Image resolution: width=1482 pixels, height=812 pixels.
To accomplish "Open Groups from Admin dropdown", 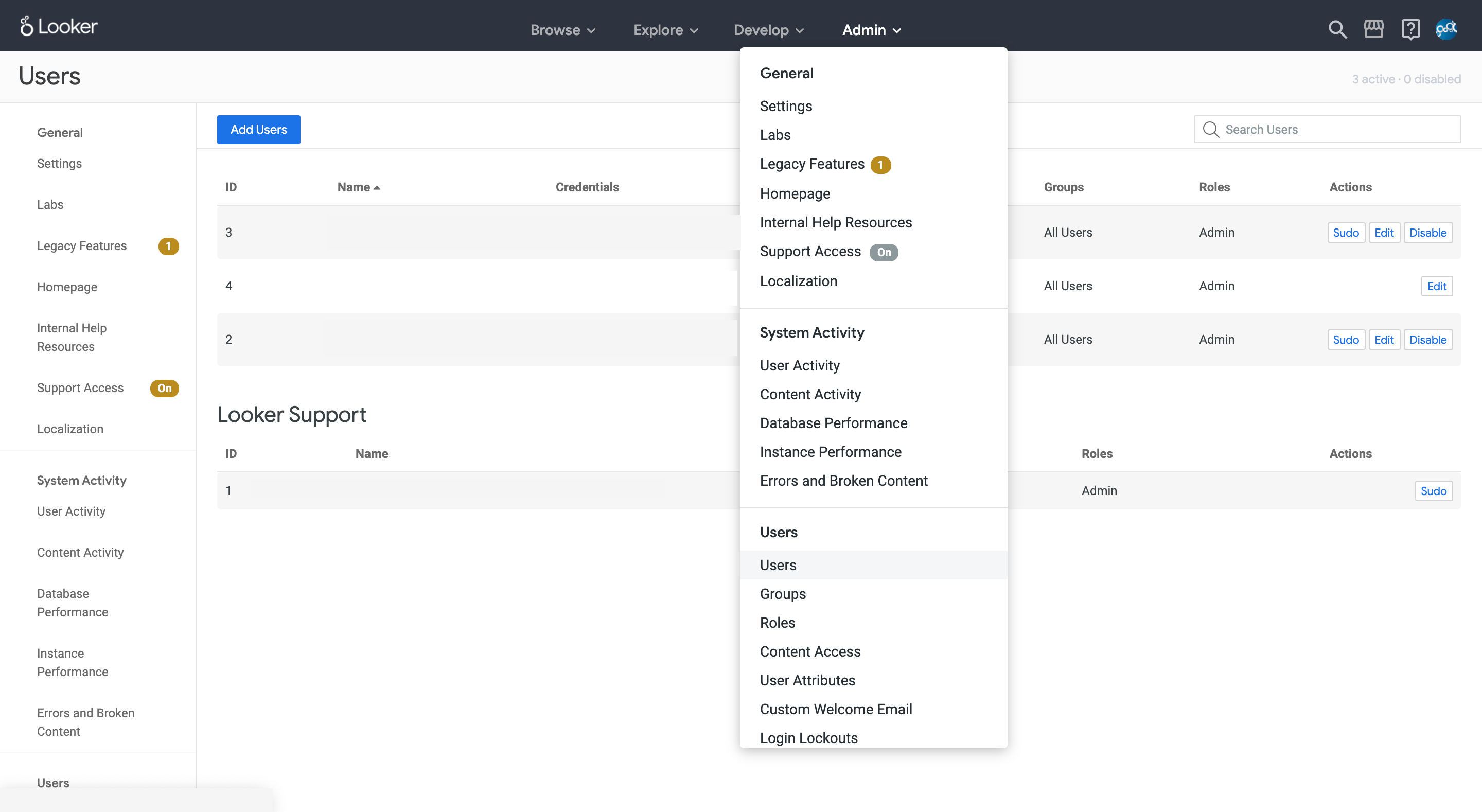I will pyautogui.click(x=782, y=594).
